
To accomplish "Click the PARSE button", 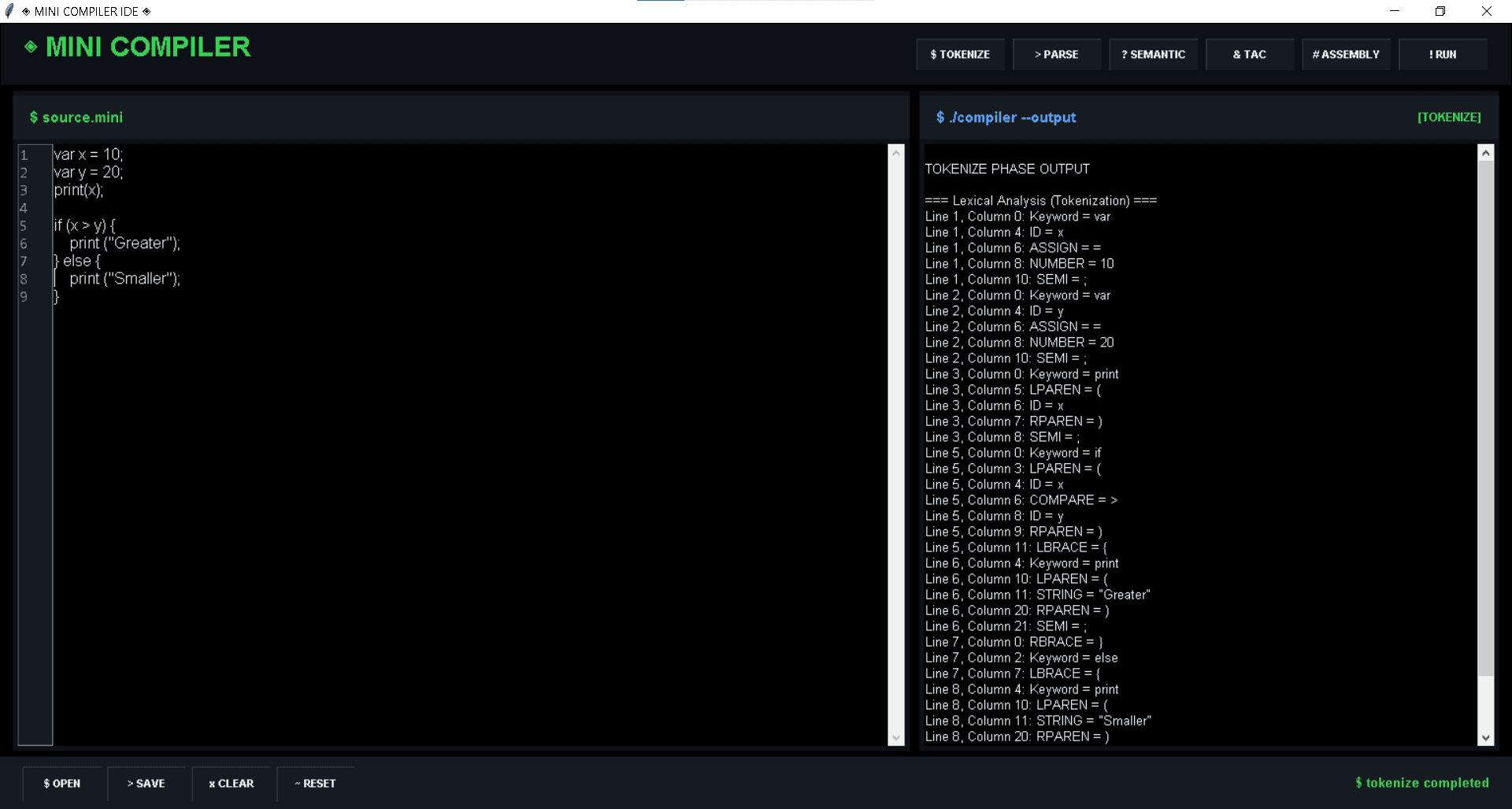I will pos(1057,54).
